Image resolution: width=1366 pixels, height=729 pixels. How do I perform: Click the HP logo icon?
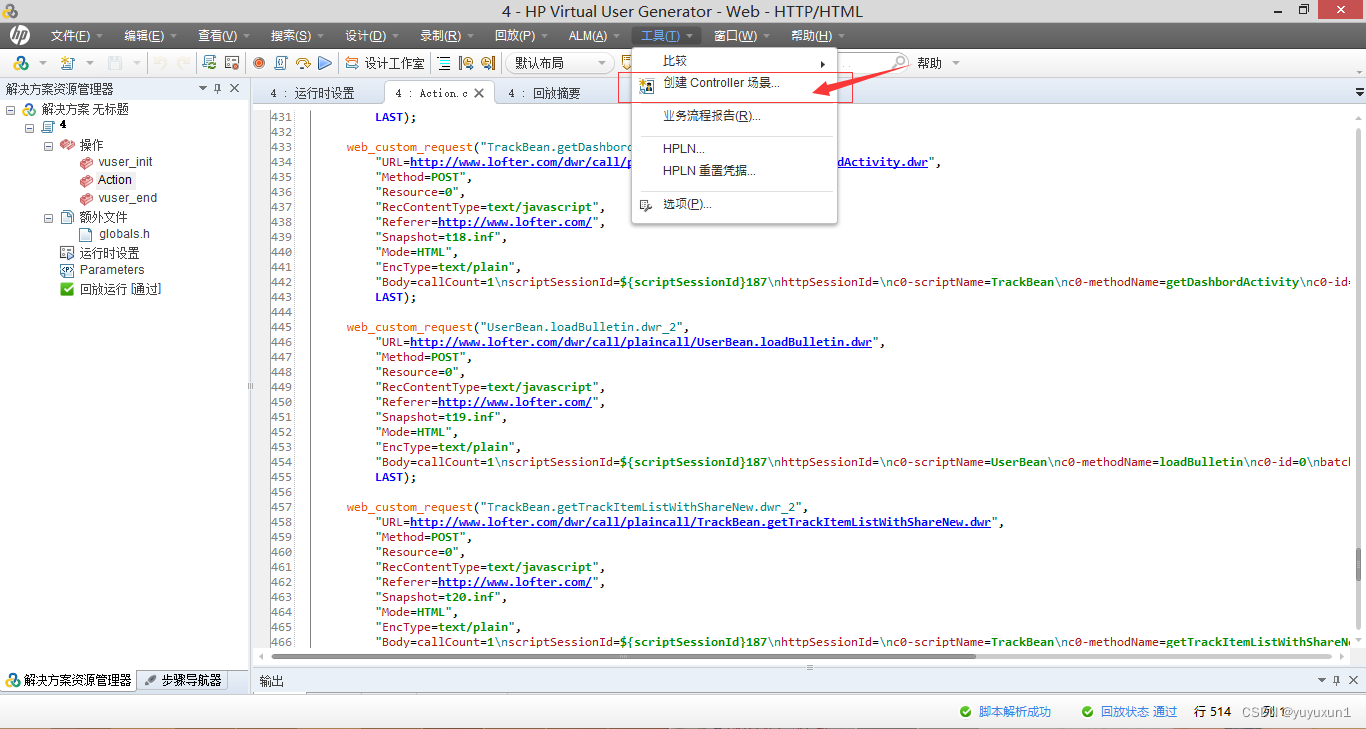coord(19,36)
